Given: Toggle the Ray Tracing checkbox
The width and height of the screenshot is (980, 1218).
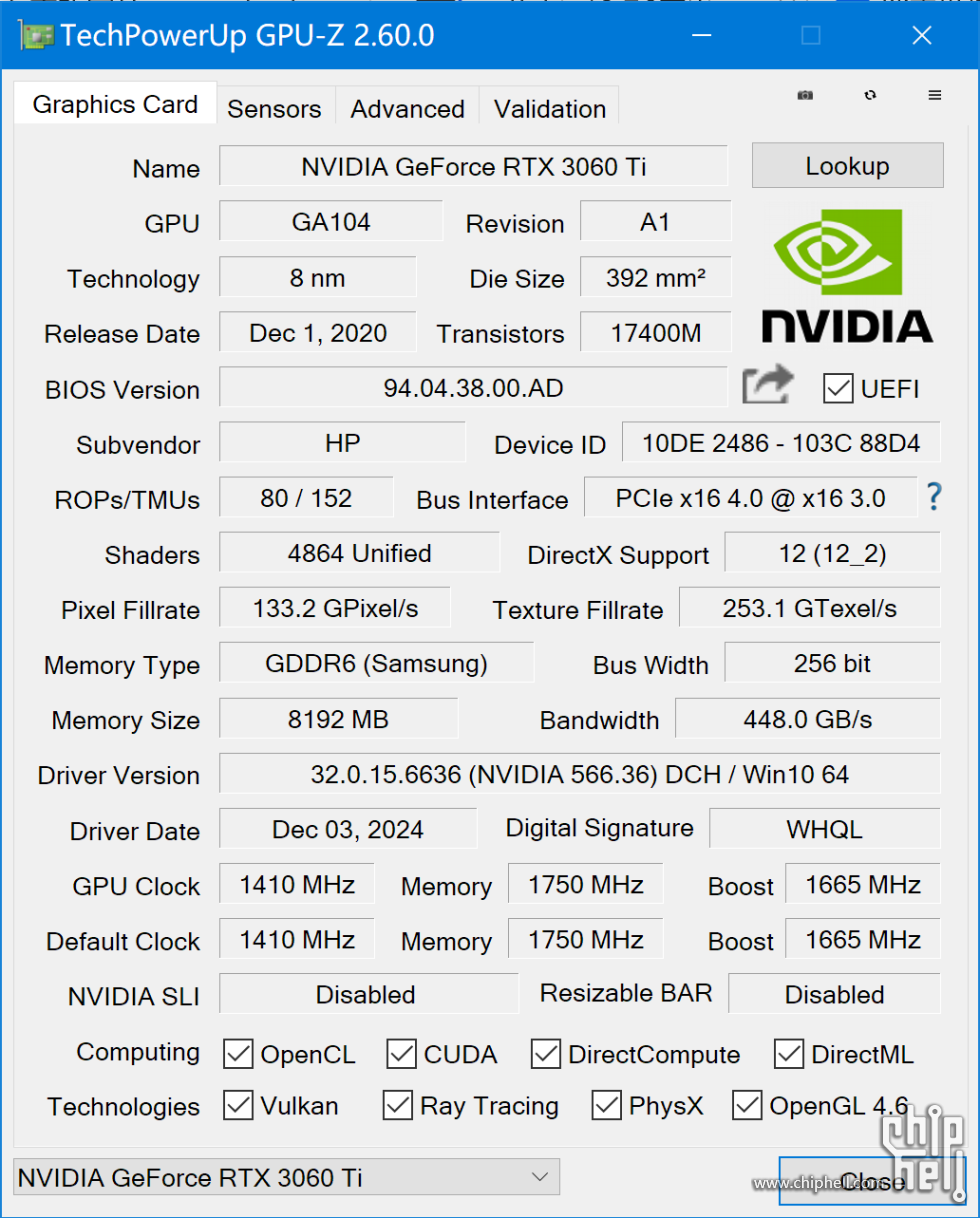Looking at the screenshot, I should tap(398, 1105).
